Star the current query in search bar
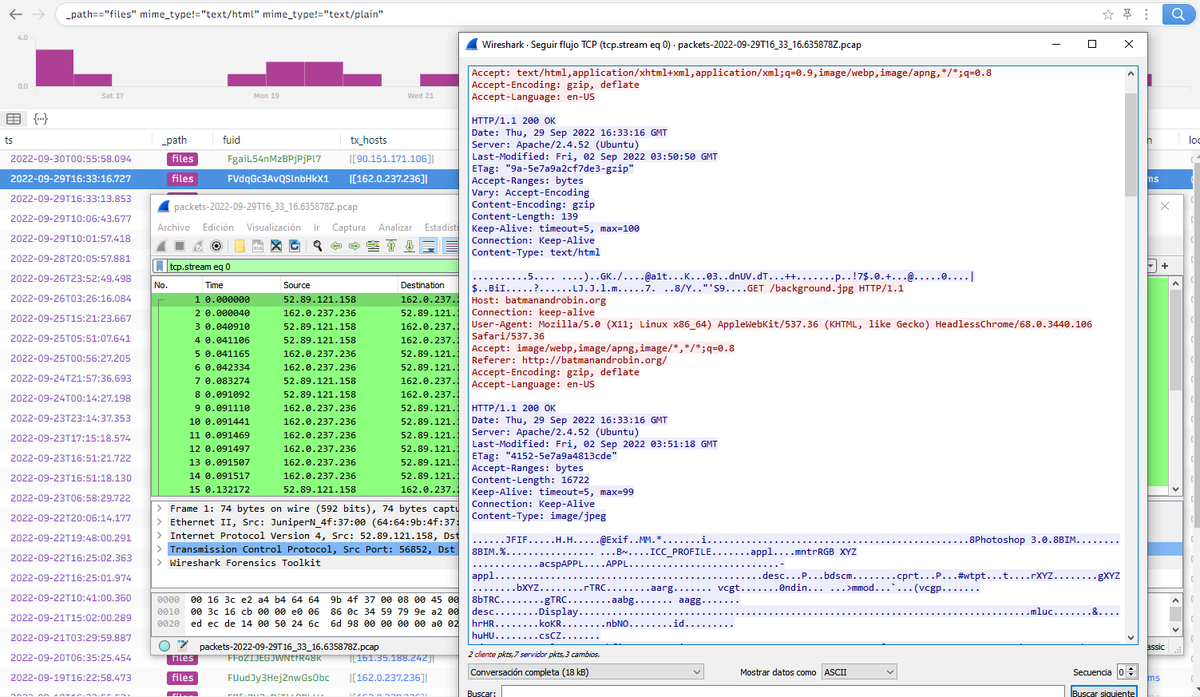The height and width of the screenshot is (697, 1200). 1108,15
